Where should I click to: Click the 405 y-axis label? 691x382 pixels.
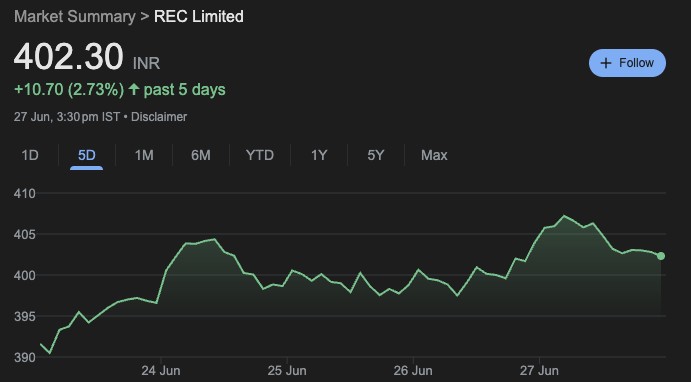pos(24,234)
